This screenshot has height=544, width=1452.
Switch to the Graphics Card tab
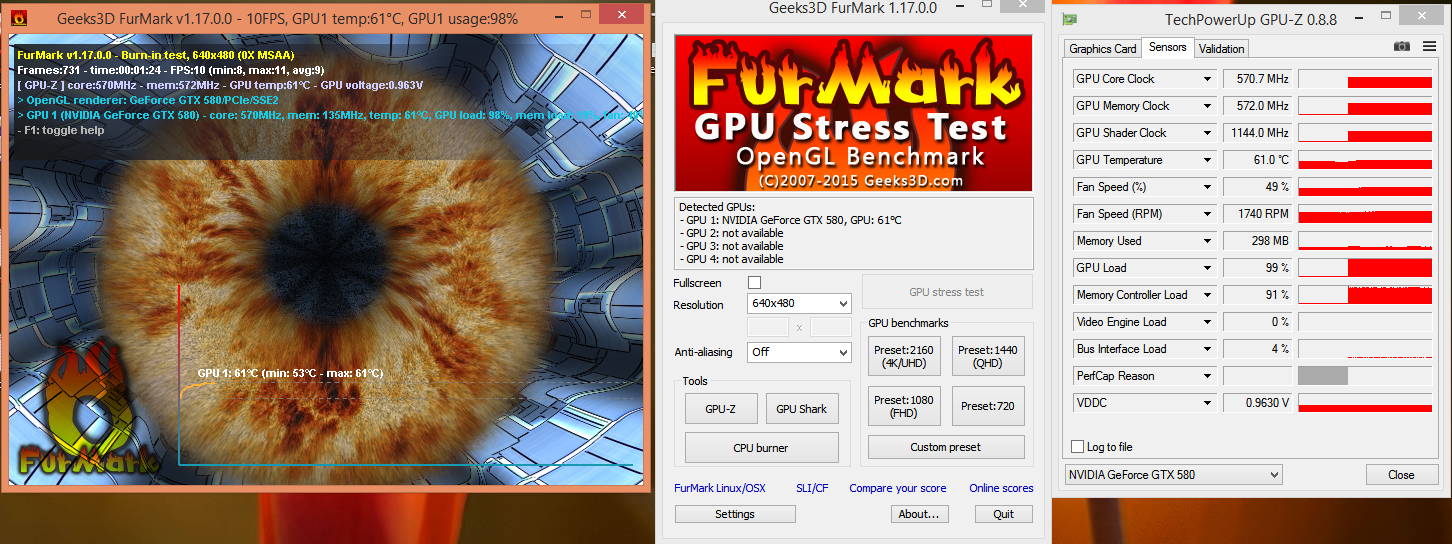pyautogui.click(x=1103, y=48)
